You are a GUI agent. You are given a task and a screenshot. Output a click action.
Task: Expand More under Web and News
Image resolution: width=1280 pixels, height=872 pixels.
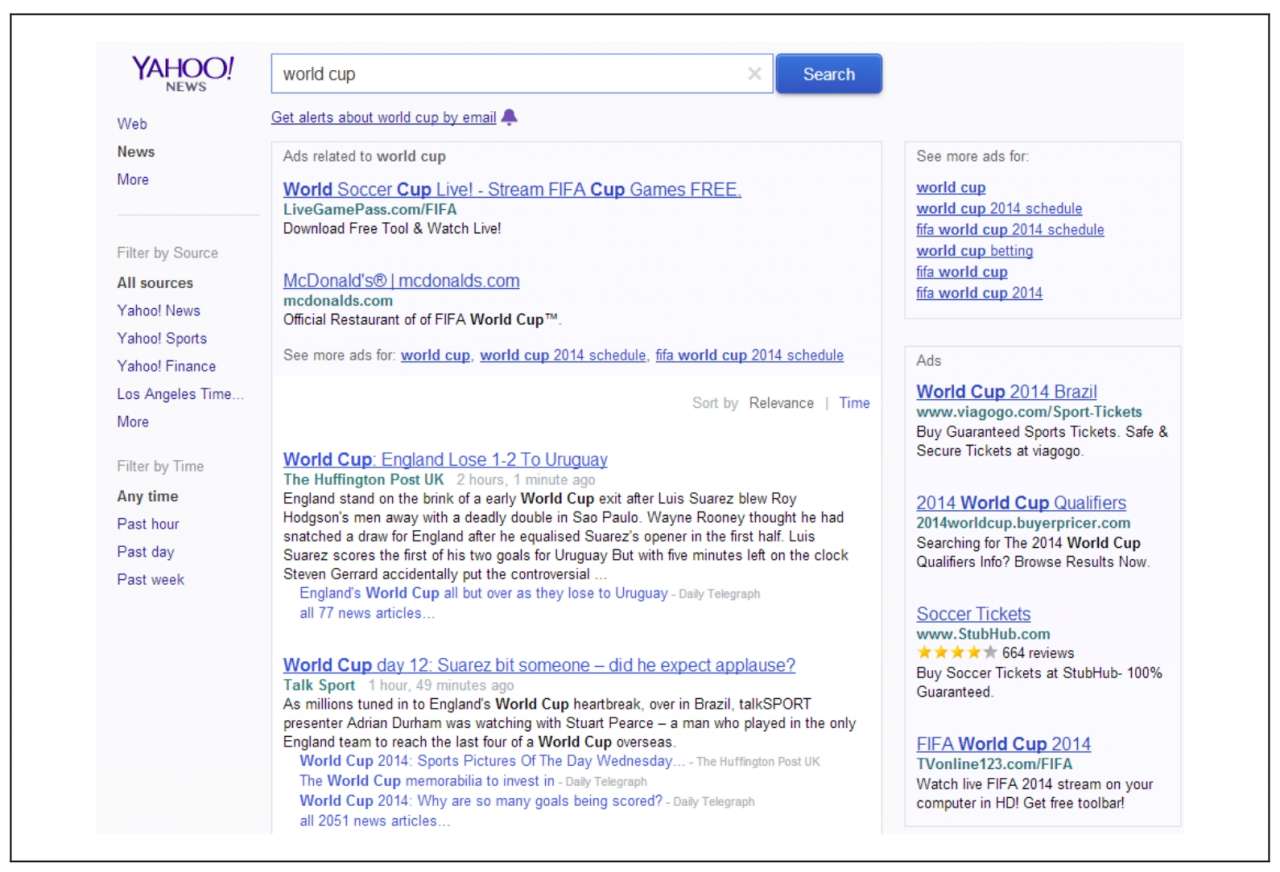point(133,179)
